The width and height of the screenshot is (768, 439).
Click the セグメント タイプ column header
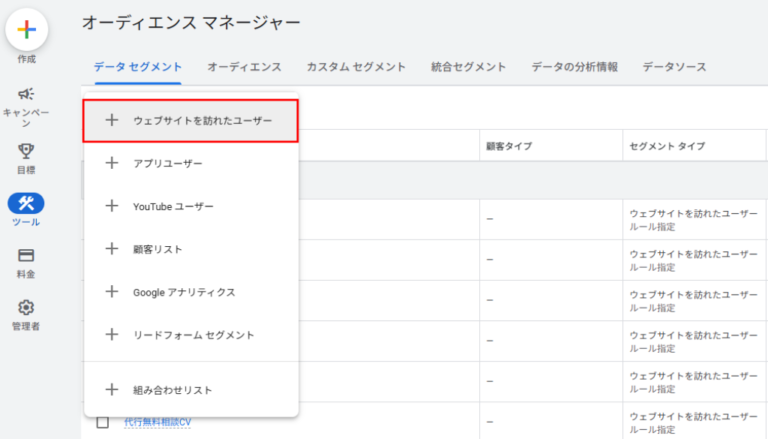[x=667, y=146]
